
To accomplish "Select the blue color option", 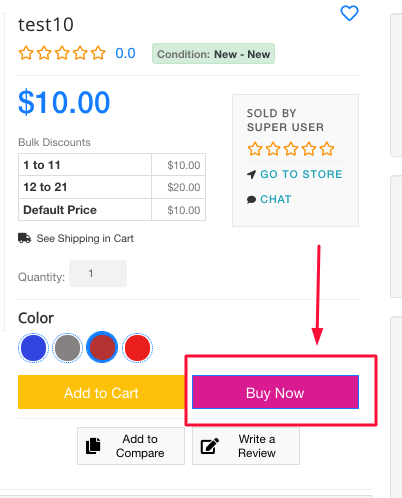I will pyautogui.click(x=33, y=348).
